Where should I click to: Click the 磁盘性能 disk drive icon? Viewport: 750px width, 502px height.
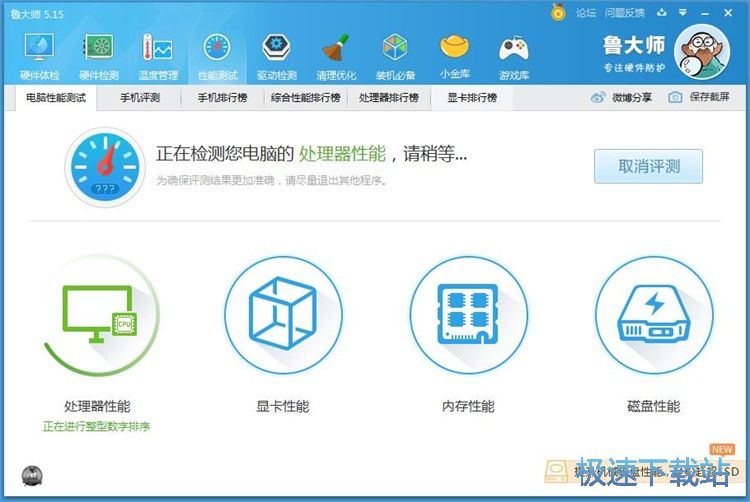click(x=654, y=315)
